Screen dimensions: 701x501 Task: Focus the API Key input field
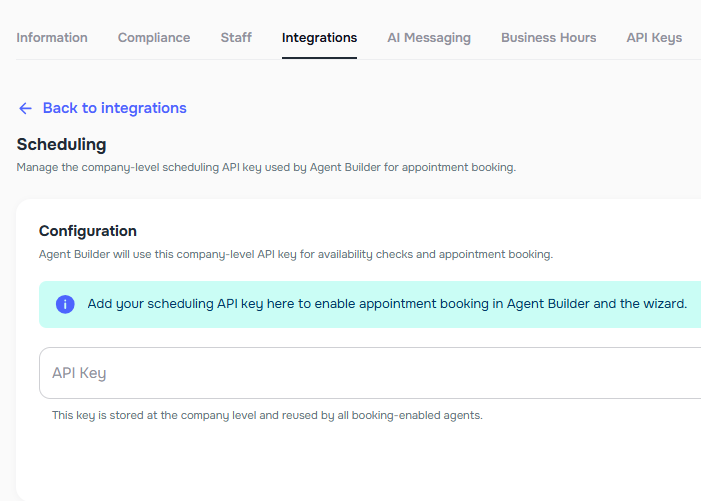[x=370, y=373]
